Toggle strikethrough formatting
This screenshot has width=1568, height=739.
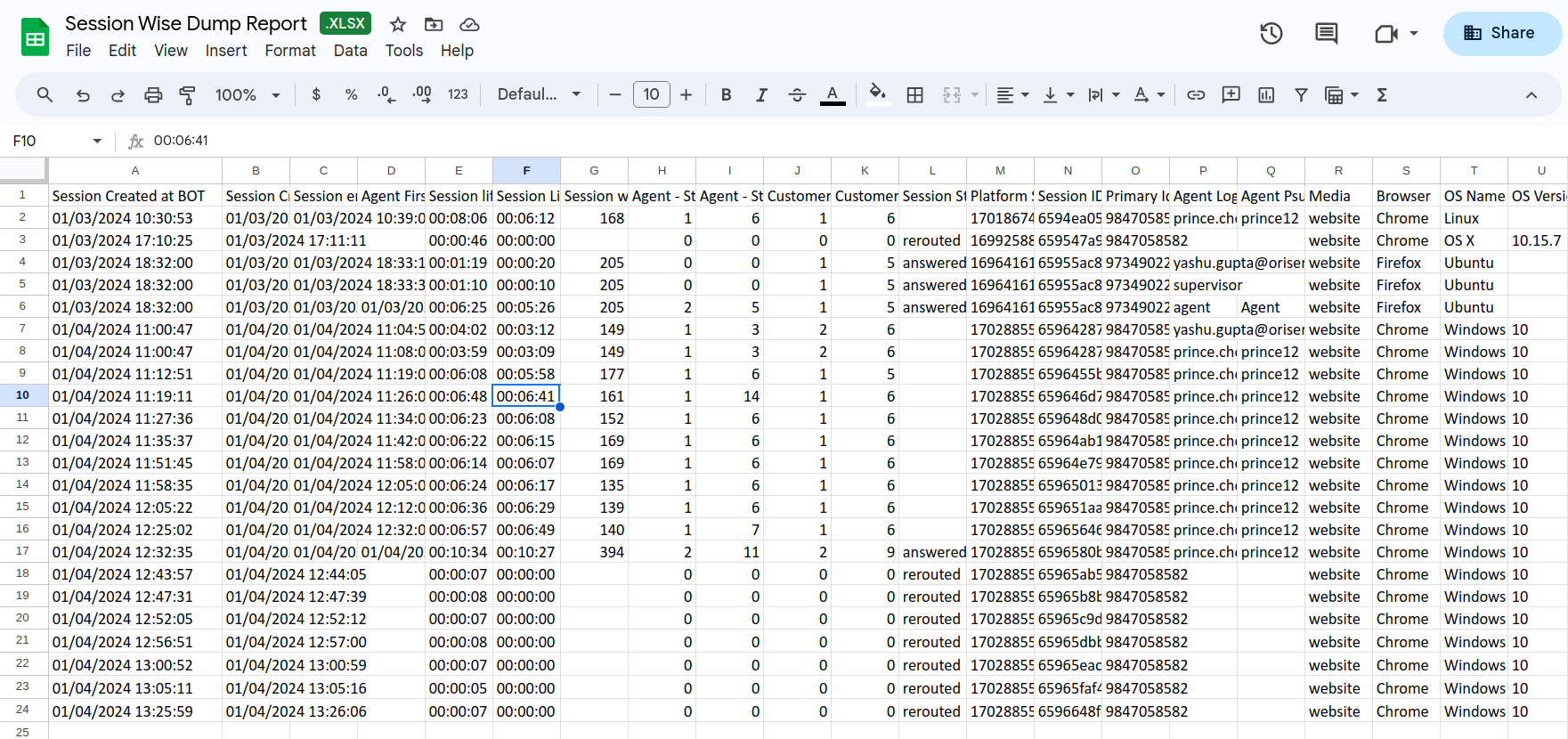pyautogui.click(x=797, y=95)
